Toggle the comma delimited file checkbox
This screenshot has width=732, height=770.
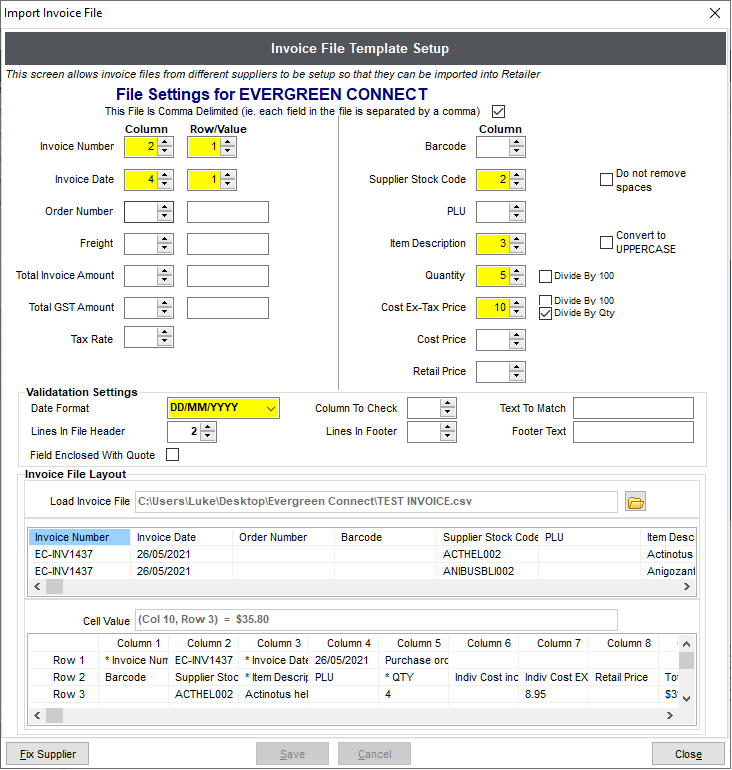click(498, 111)
